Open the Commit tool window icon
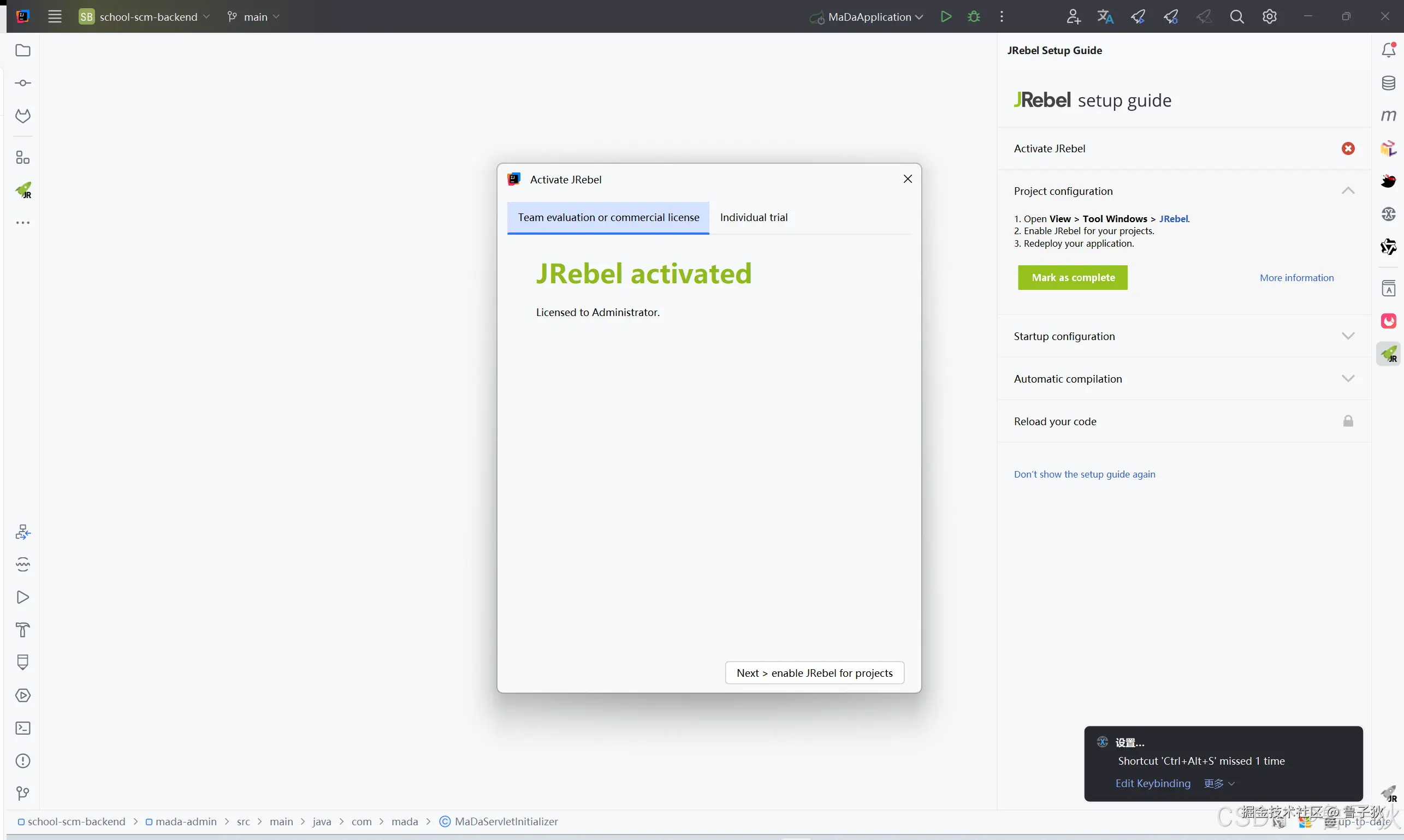 pos(22,83)
